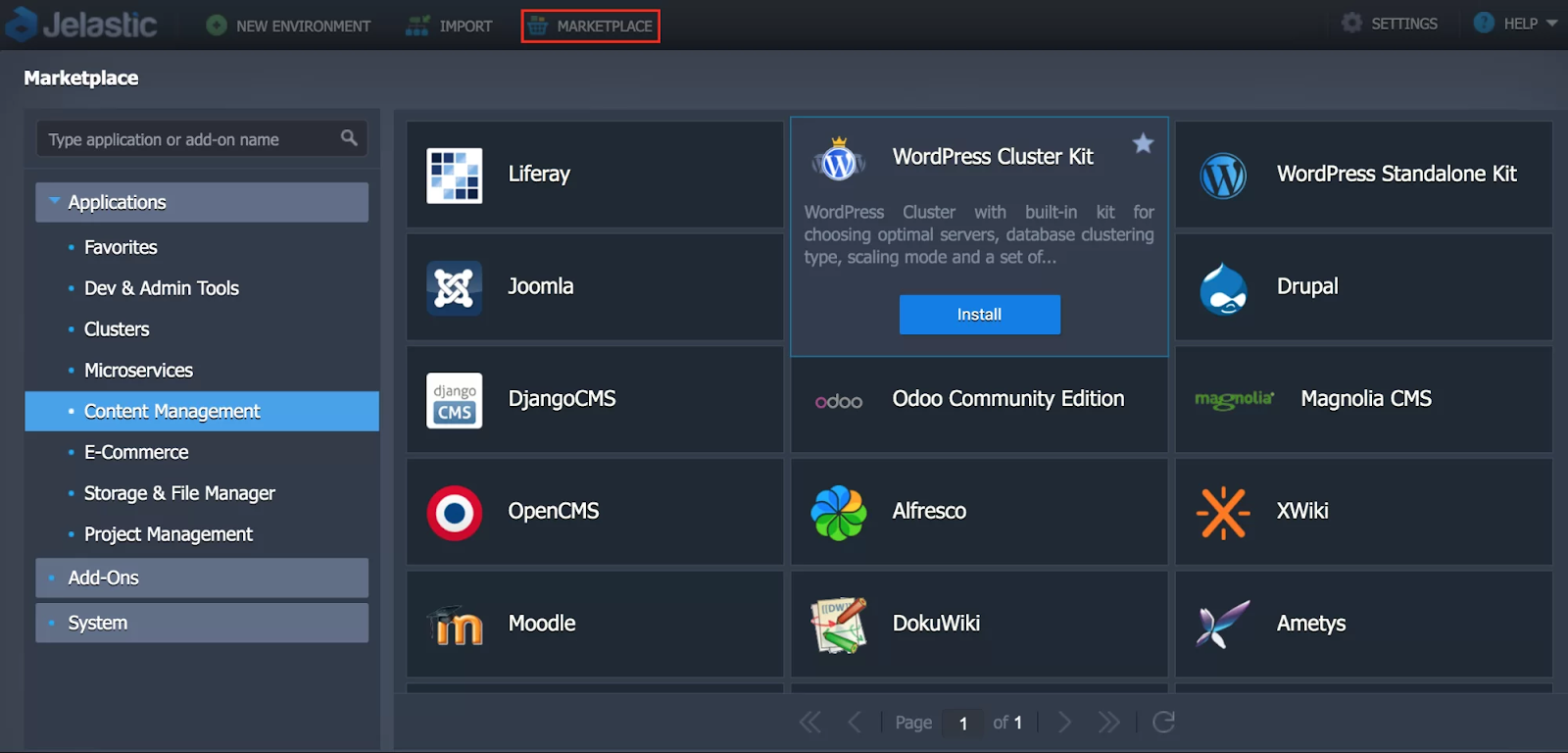The width and height of the screenshot is (1568, 753).
Task: Click the Marketplace basket icon
Action: 537,25
